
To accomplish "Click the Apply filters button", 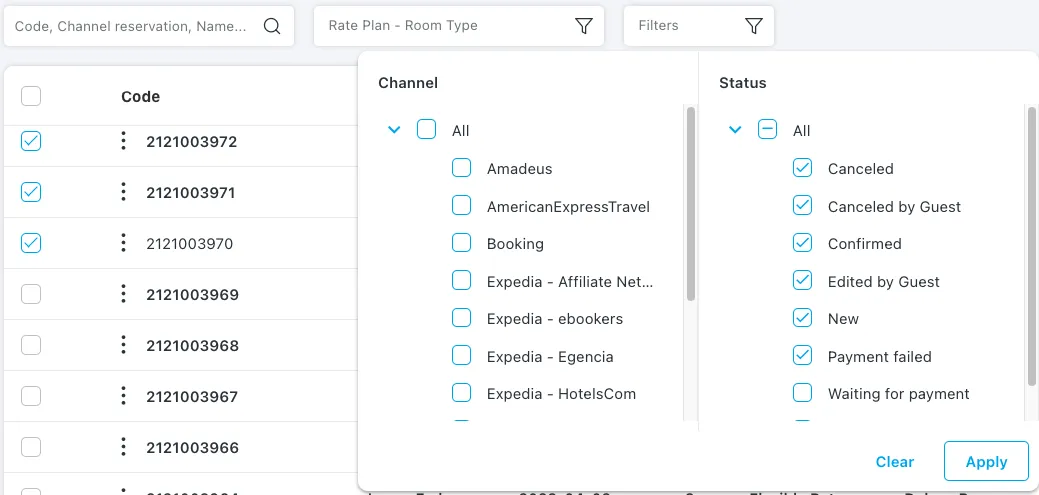I will [x=987, y=461].
